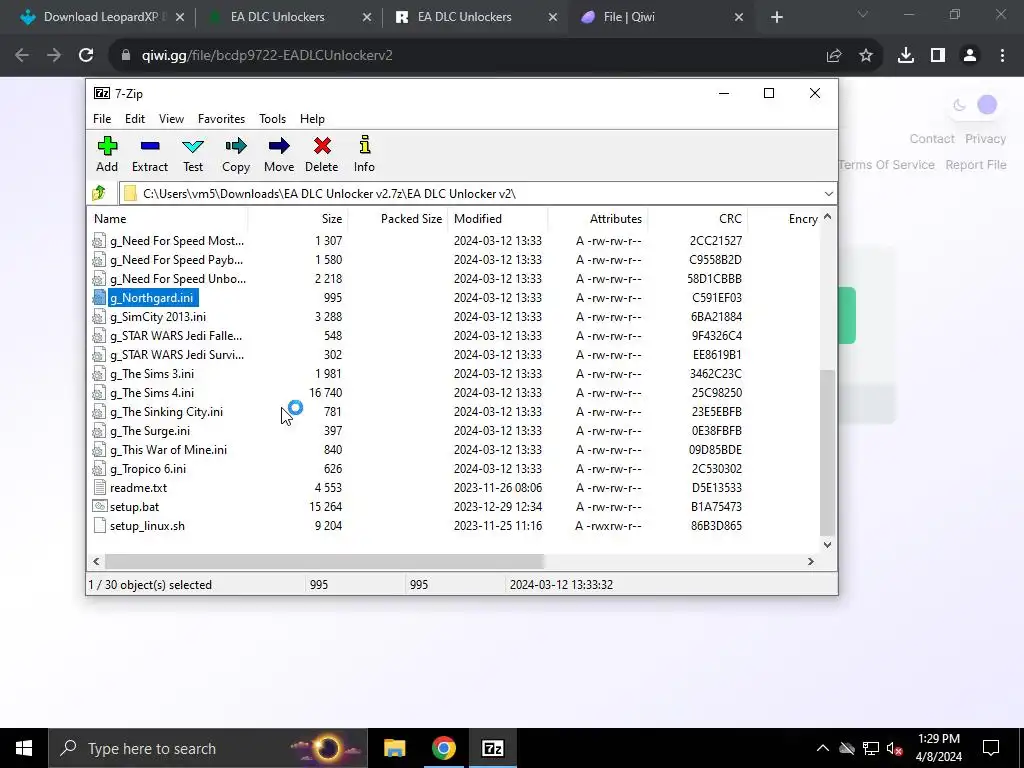Open the Tools menu
Image resolution: width=1024 pixels, height=768 pixels.
click(x=272, y=119)
